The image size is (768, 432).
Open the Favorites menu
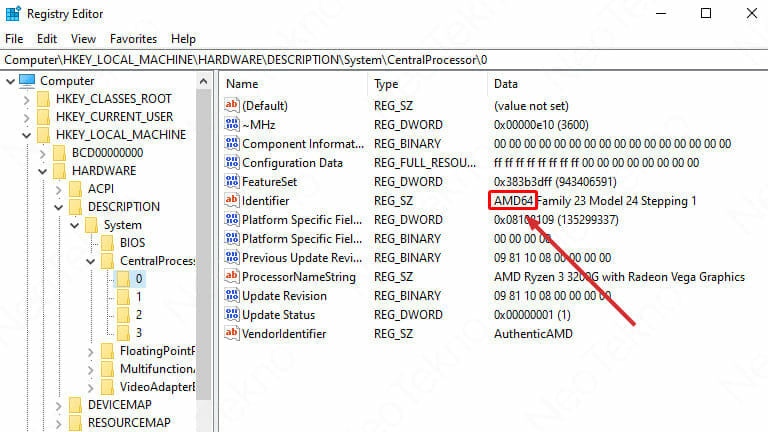pyautogui.click(x=133, y=39)
